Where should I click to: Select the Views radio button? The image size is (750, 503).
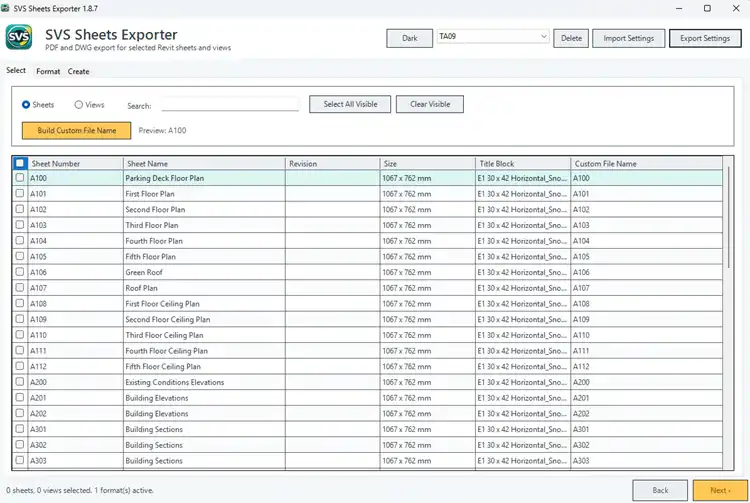coord(78,104)
